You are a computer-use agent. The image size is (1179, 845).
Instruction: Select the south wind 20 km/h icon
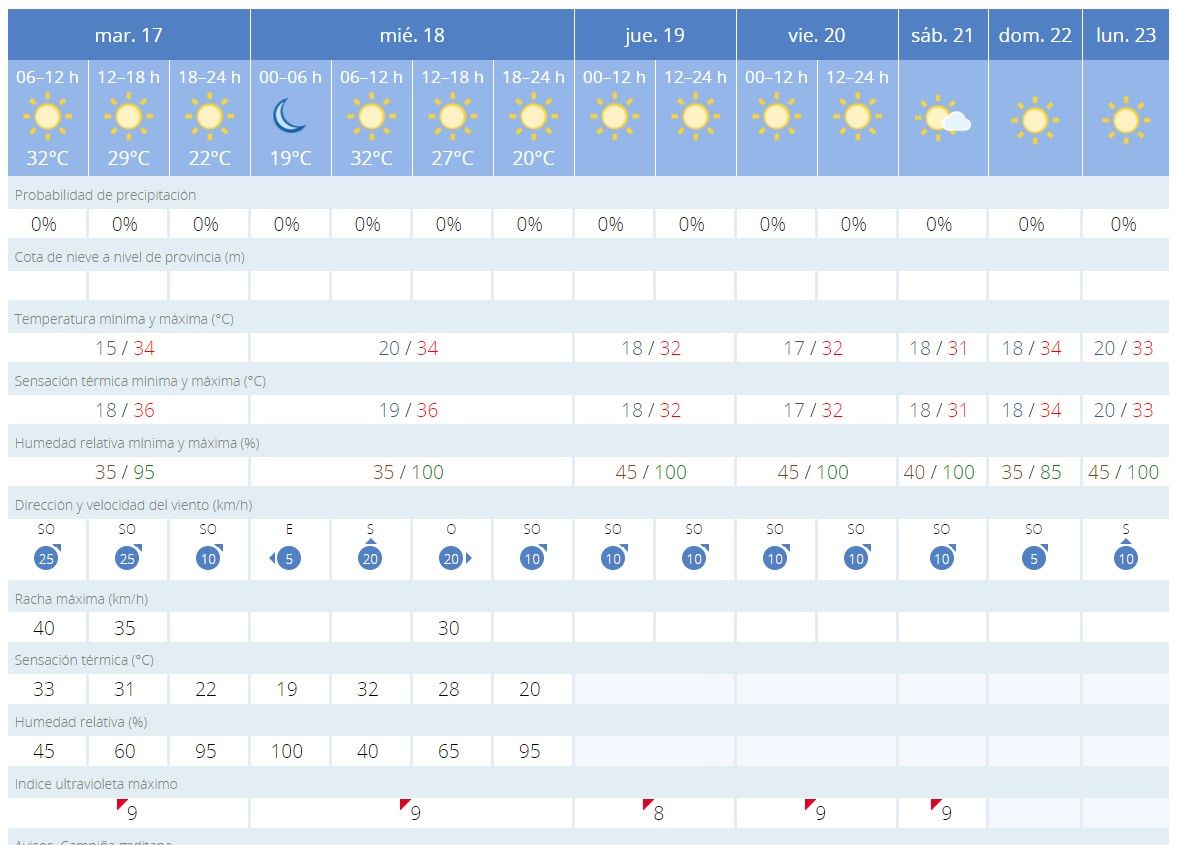pos(370,558)
